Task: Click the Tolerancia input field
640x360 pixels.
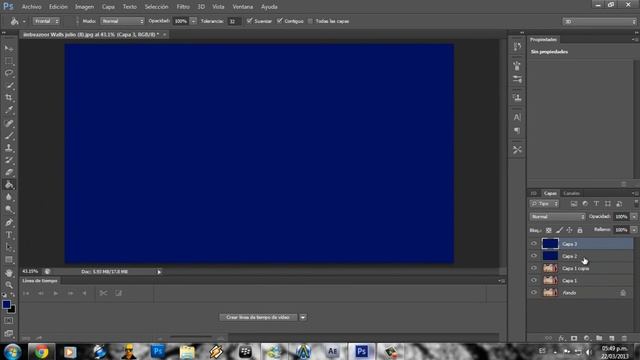Action: coord(233,21)
